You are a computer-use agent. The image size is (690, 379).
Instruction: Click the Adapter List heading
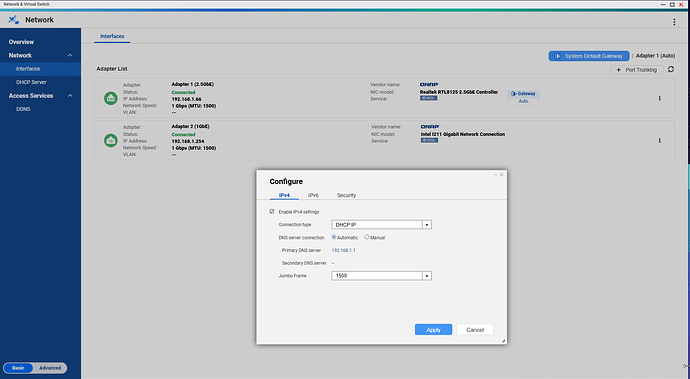112,69
